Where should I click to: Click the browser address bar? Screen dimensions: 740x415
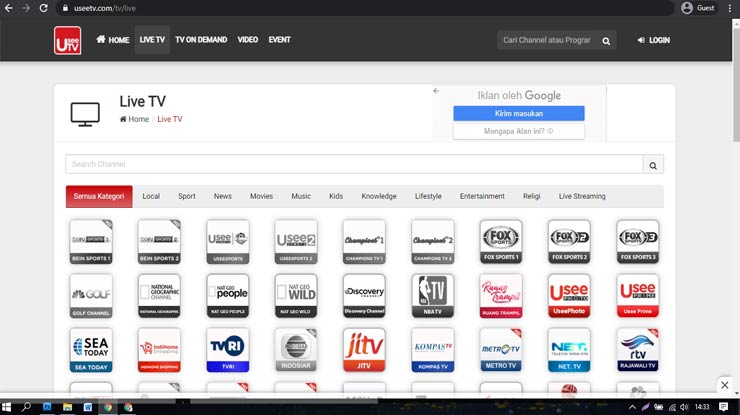click(x=364, y=8)
